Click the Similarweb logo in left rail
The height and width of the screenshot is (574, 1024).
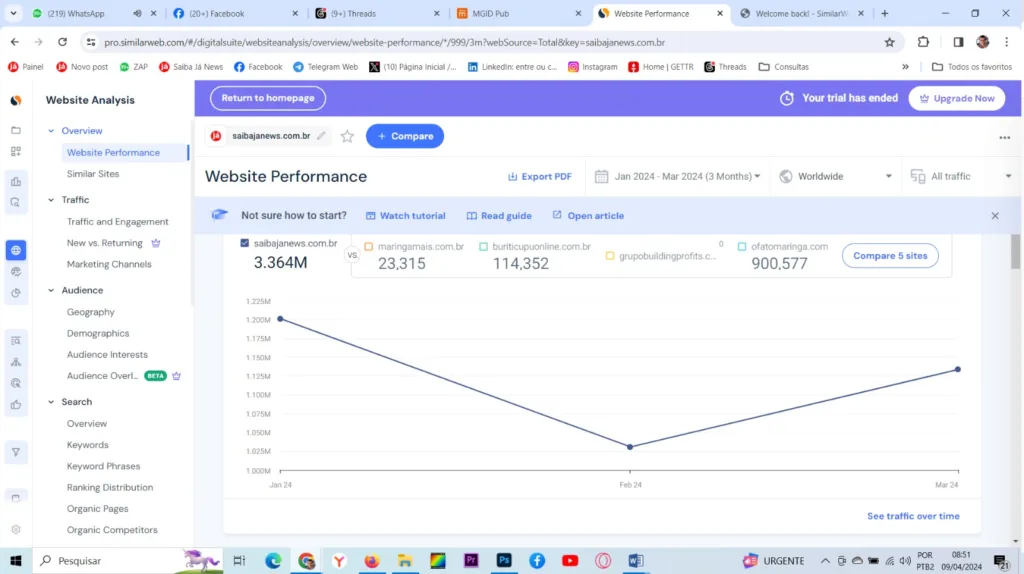pyautogui.click(x=16, y=101)
